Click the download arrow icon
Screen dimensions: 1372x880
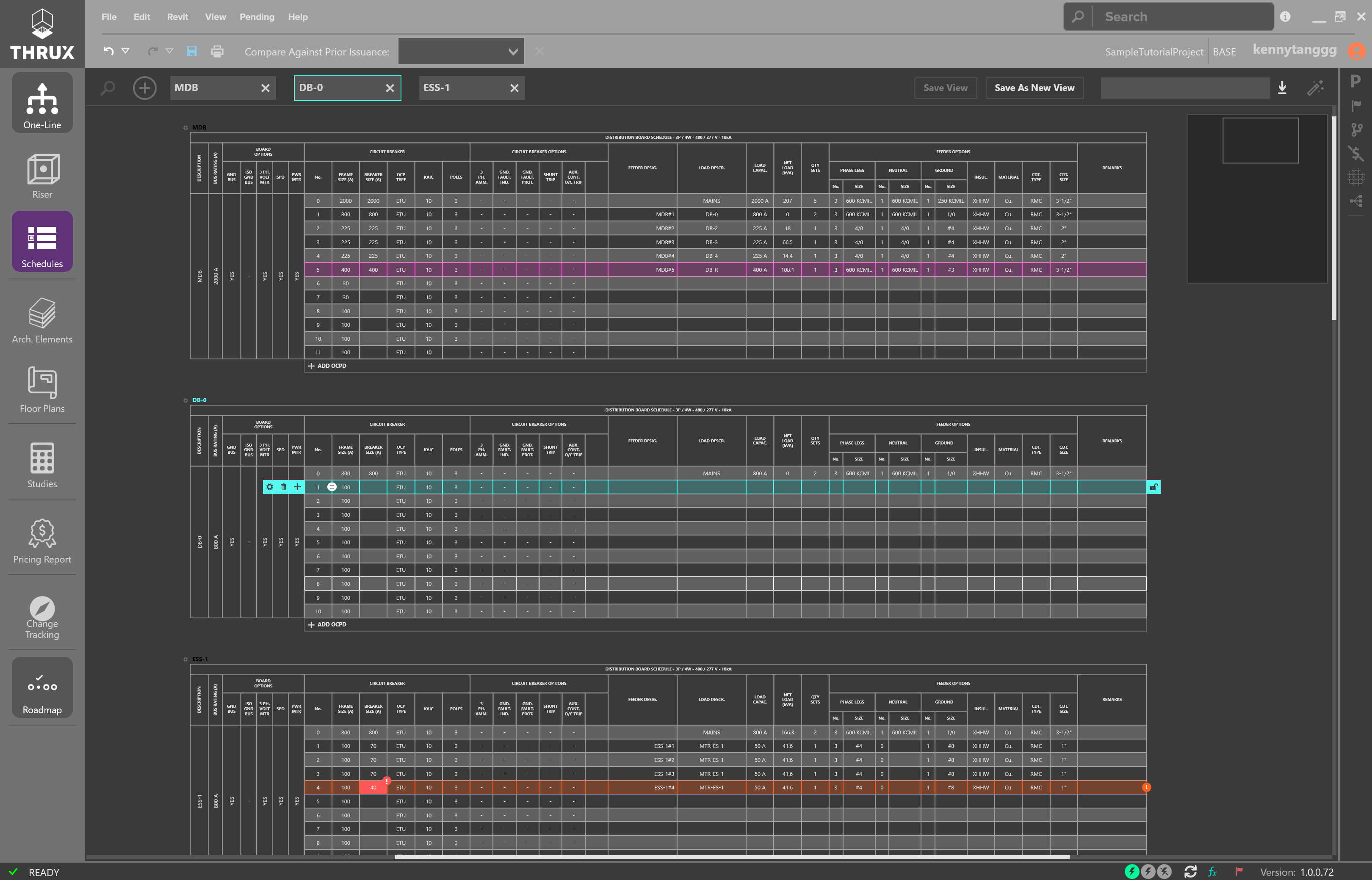point(1282,88)
